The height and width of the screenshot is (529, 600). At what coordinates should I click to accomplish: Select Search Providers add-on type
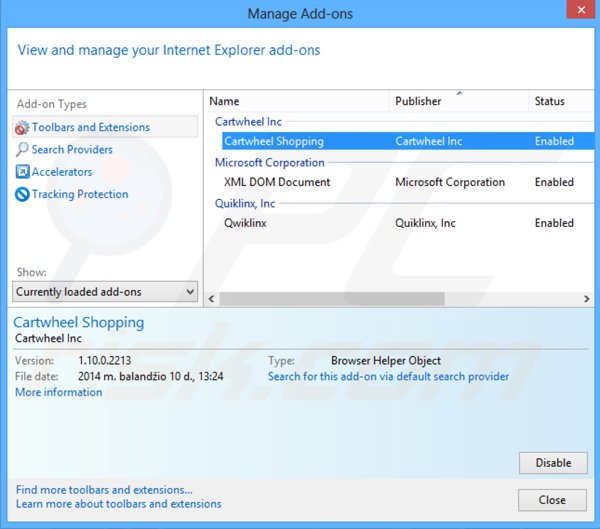[x=72, y=150]
